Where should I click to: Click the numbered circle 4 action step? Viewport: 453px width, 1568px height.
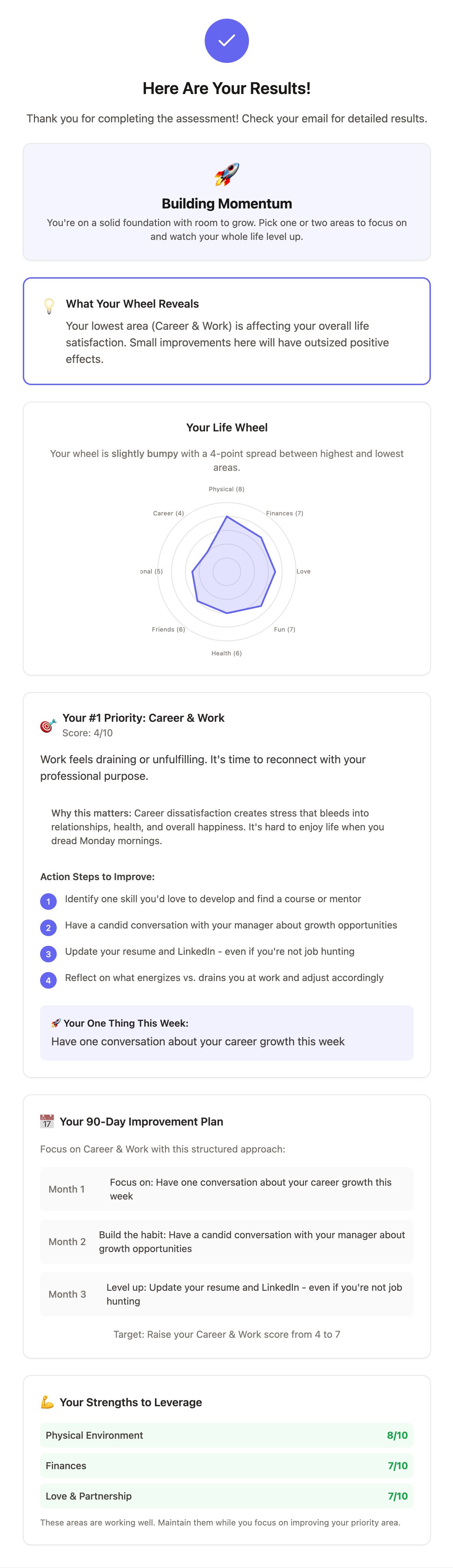[x=48, y=980]
